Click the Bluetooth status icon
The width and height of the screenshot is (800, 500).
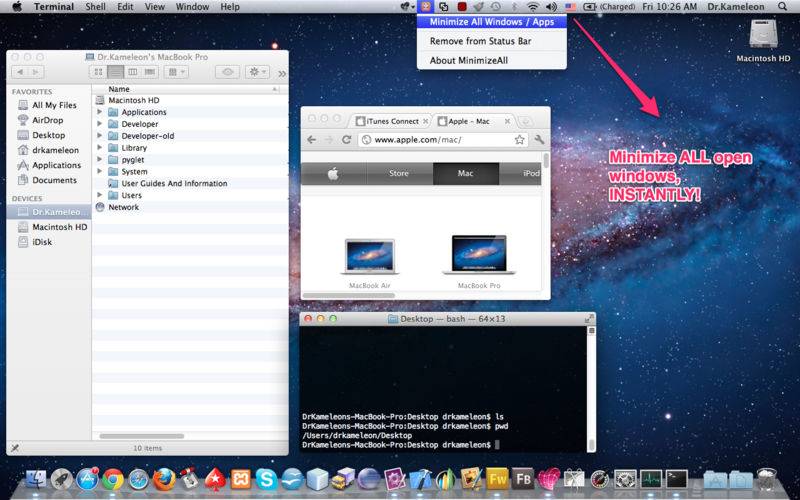click(514, 7)
